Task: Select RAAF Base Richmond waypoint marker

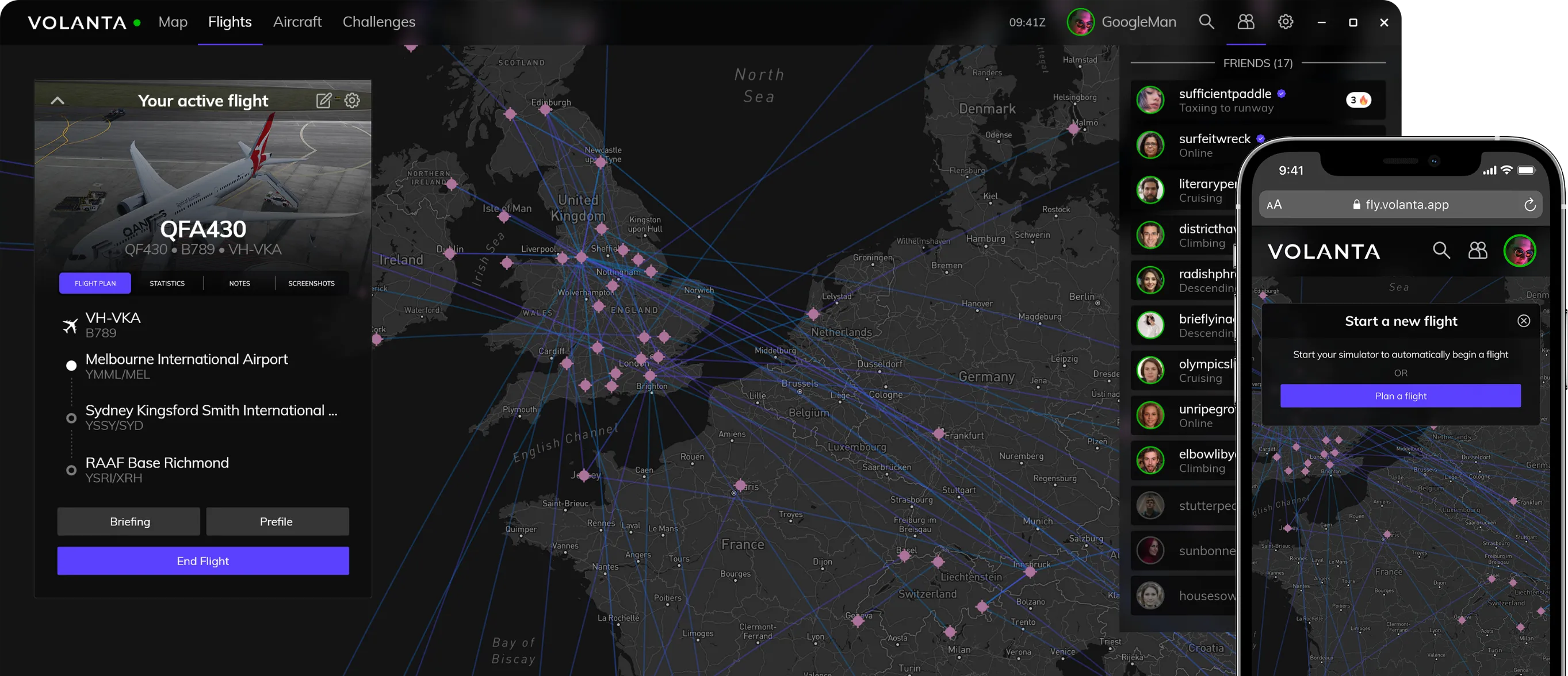Action: [x=71, y=470]
